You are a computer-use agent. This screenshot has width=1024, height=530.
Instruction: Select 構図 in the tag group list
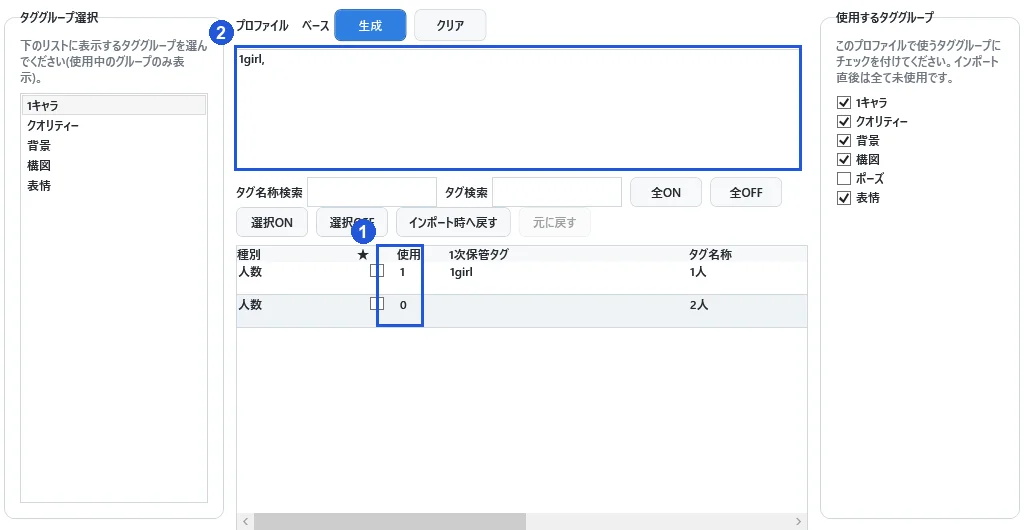pos(114,166)
